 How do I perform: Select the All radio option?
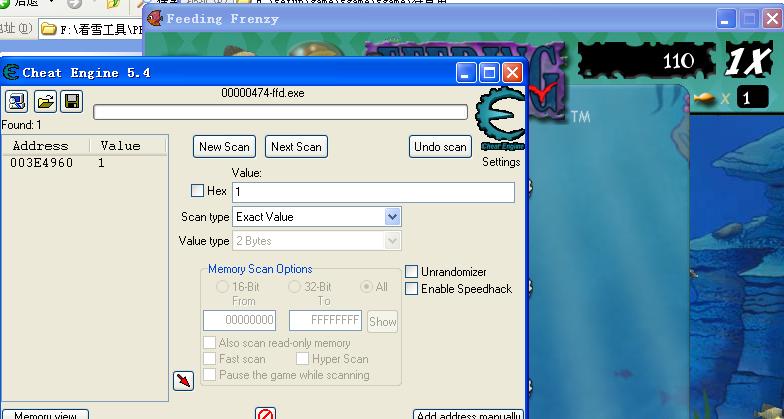[x=366, y=287]
